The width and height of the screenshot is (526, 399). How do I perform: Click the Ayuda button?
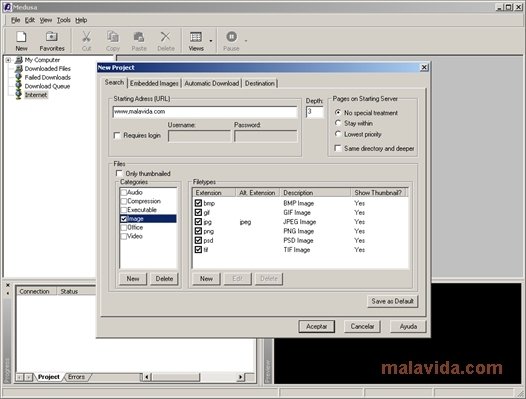408,326
